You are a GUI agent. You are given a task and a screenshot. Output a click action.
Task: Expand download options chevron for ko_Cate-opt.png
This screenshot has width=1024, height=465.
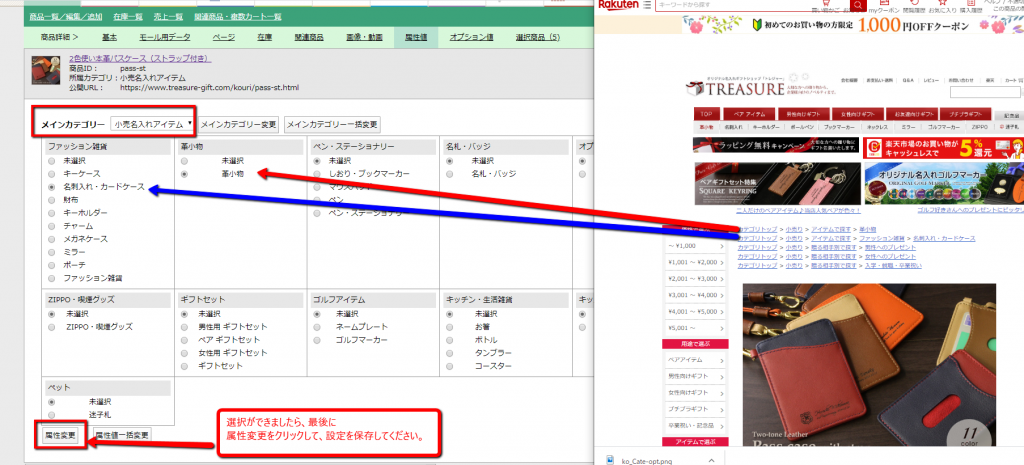[709, 458]
